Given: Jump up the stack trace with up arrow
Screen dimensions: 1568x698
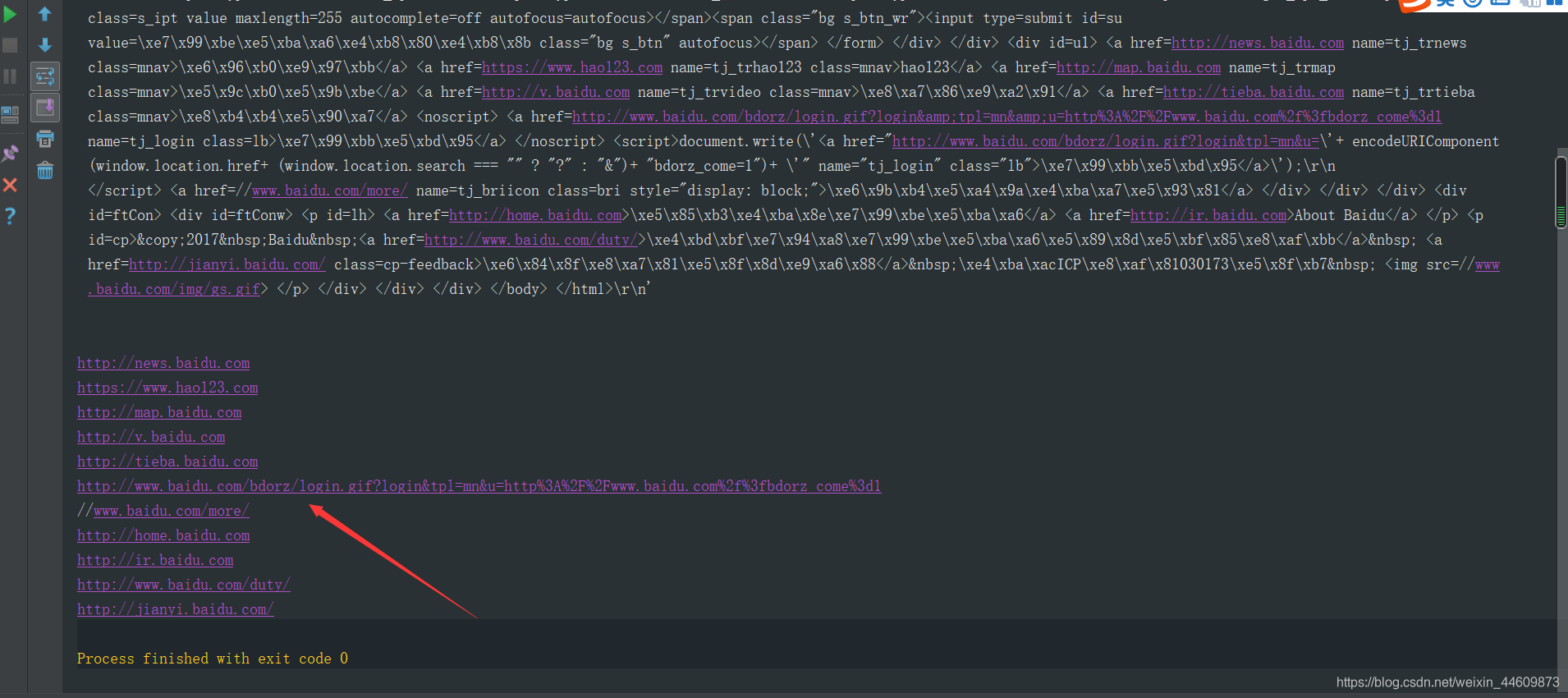Looking at the screenshot, I should [45, 14].
